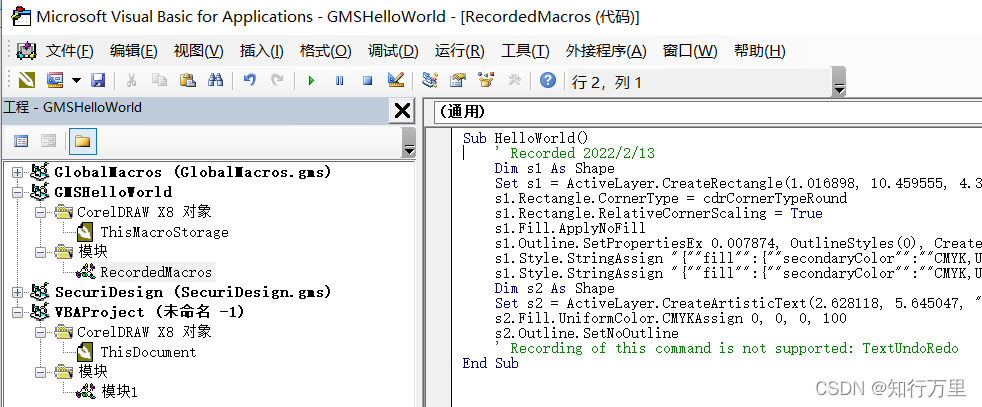The width and height of the screenshot is (982, 407).
Task: Open the Insert object dropdown arrow
Action: coord(76,80)
